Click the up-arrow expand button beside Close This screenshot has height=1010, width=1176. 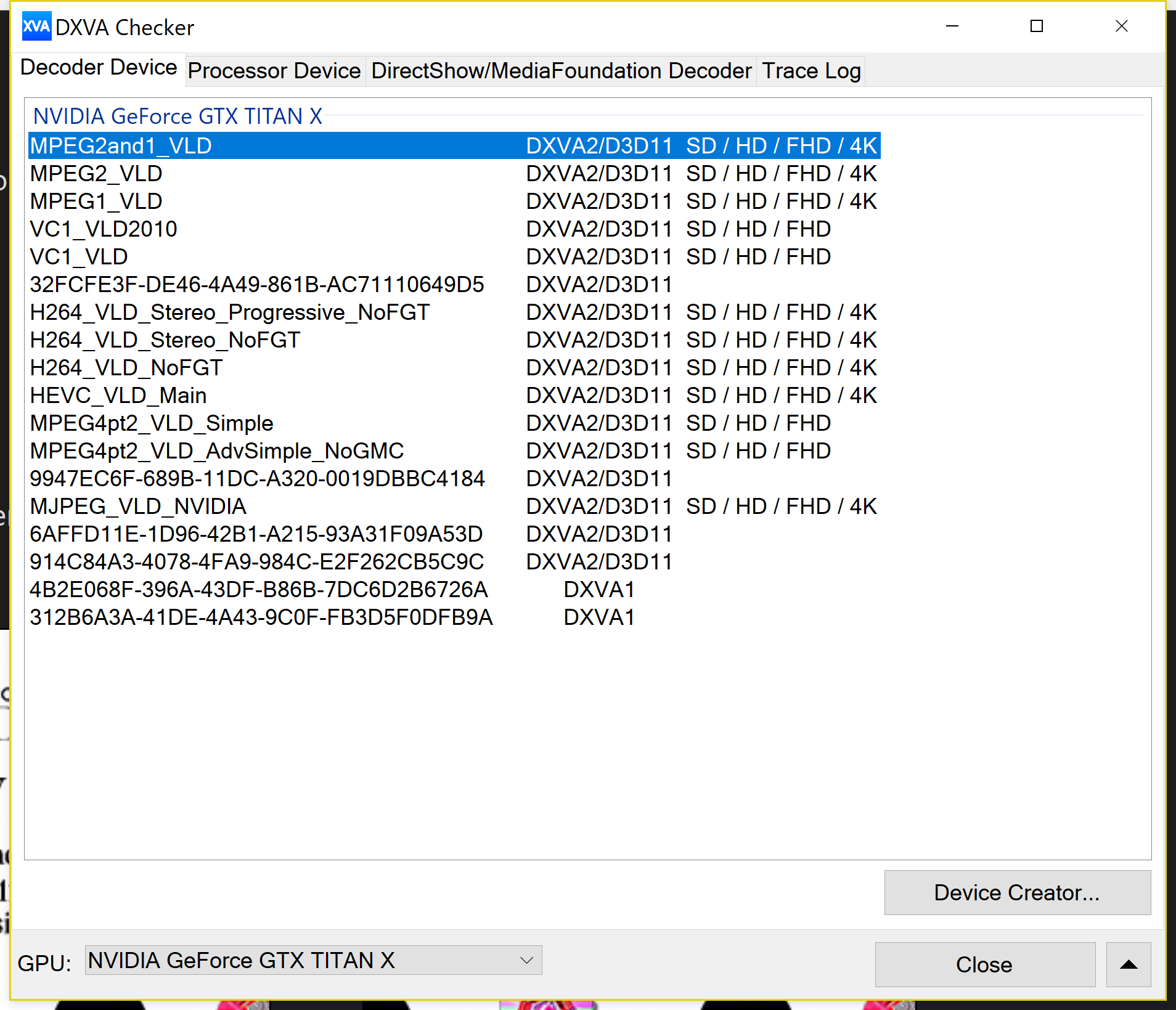point(1128,964)
